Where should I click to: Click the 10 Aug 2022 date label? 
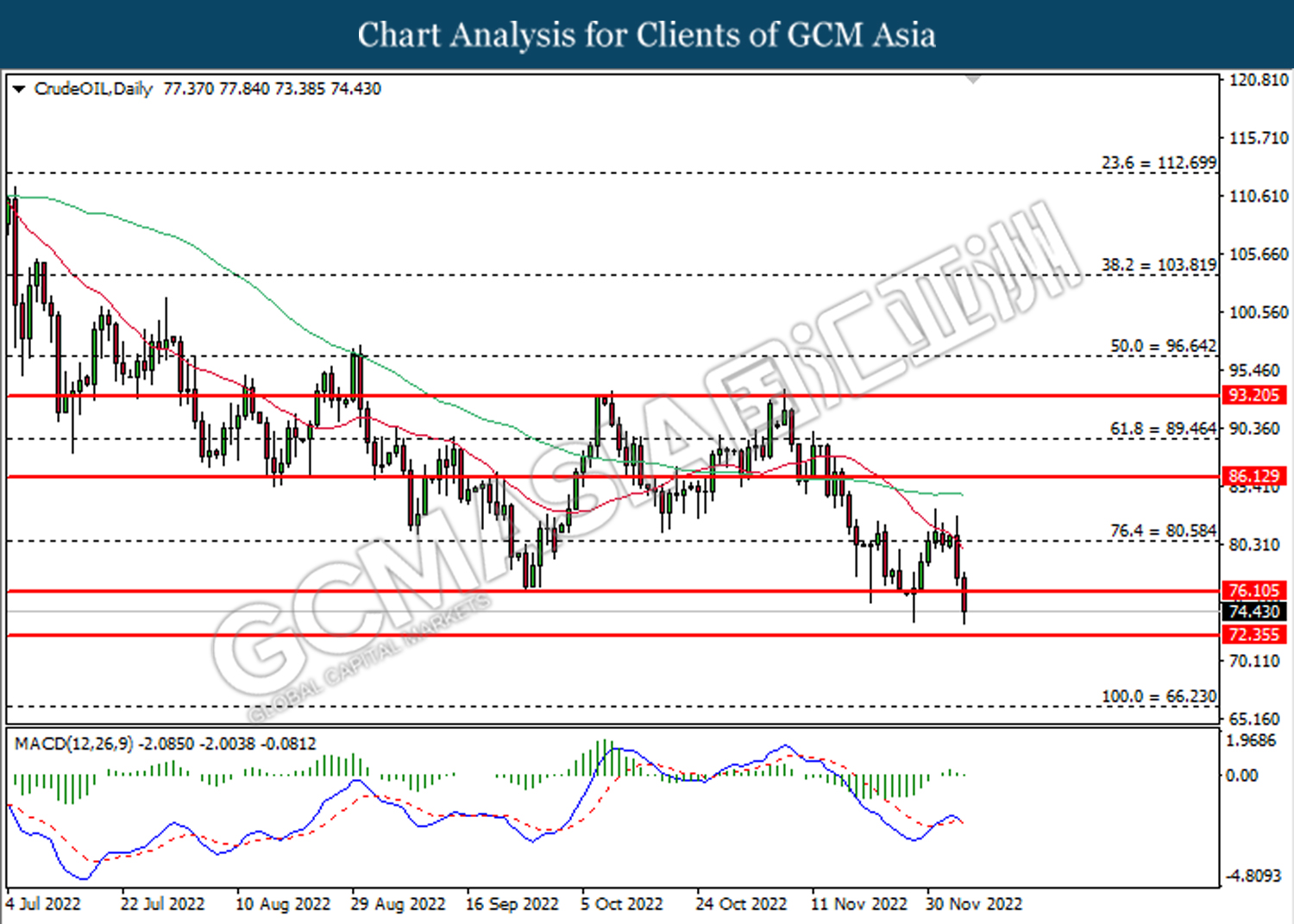coord(283,904)
